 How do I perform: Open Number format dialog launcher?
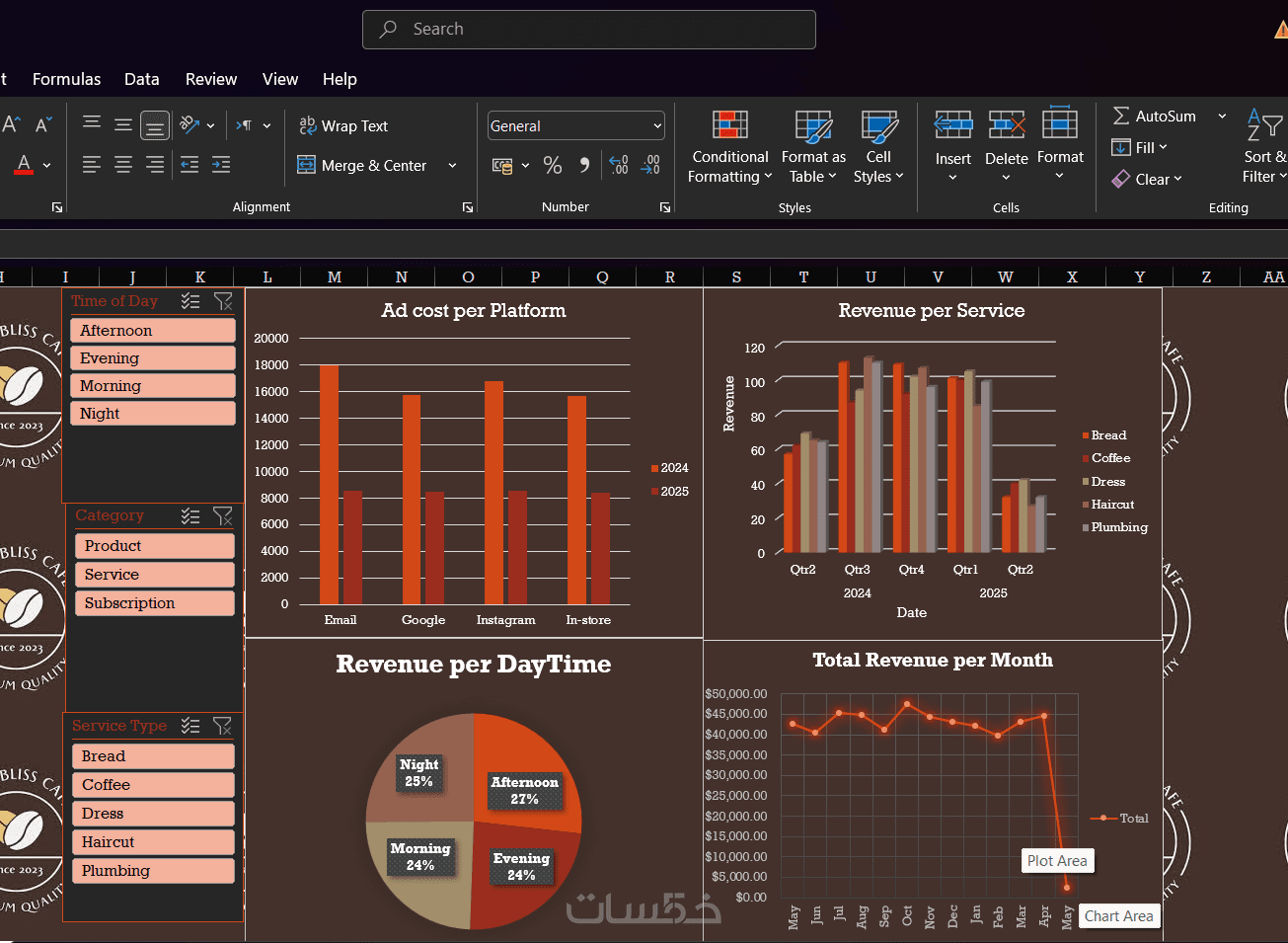[x=665, y=207]
